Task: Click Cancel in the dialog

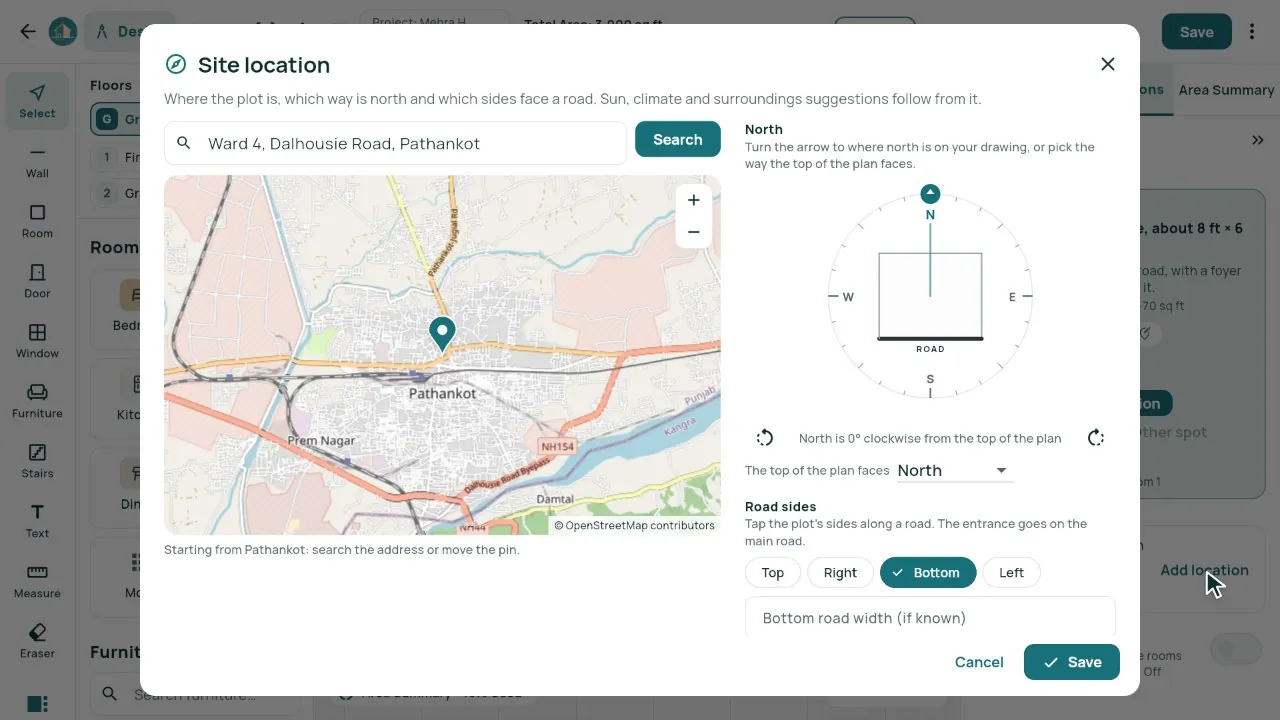Action: [x=979, y=662]
